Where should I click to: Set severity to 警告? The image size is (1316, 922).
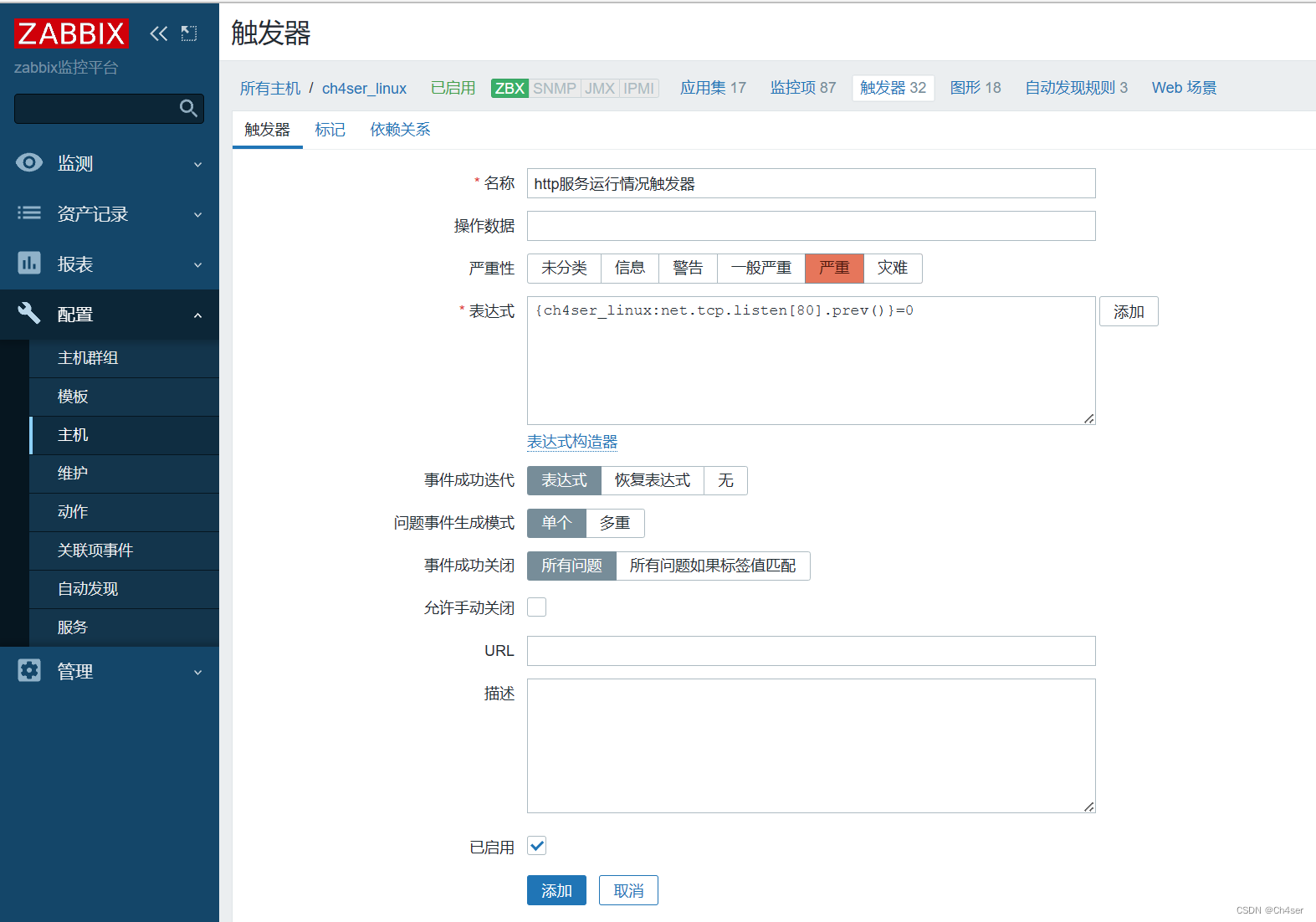tap(688, 268)
